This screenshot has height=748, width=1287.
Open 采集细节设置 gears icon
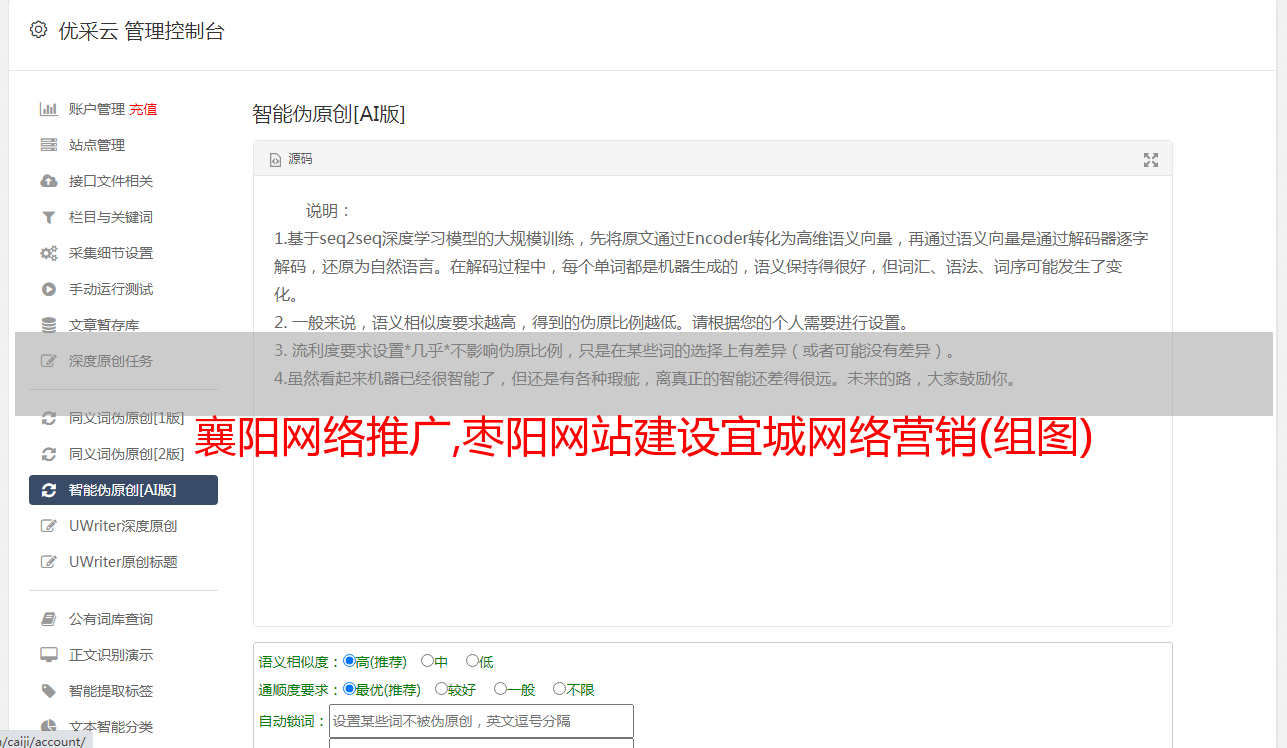coord(48,253)
